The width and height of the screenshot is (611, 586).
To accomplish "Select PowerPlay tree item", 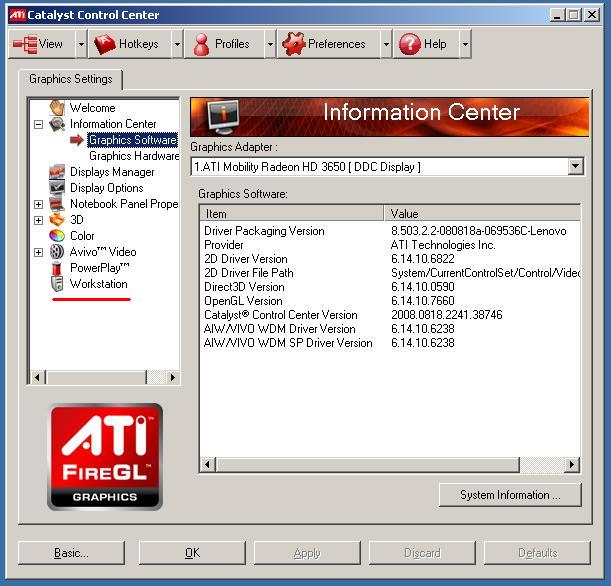I will click(x=99, y=268).
